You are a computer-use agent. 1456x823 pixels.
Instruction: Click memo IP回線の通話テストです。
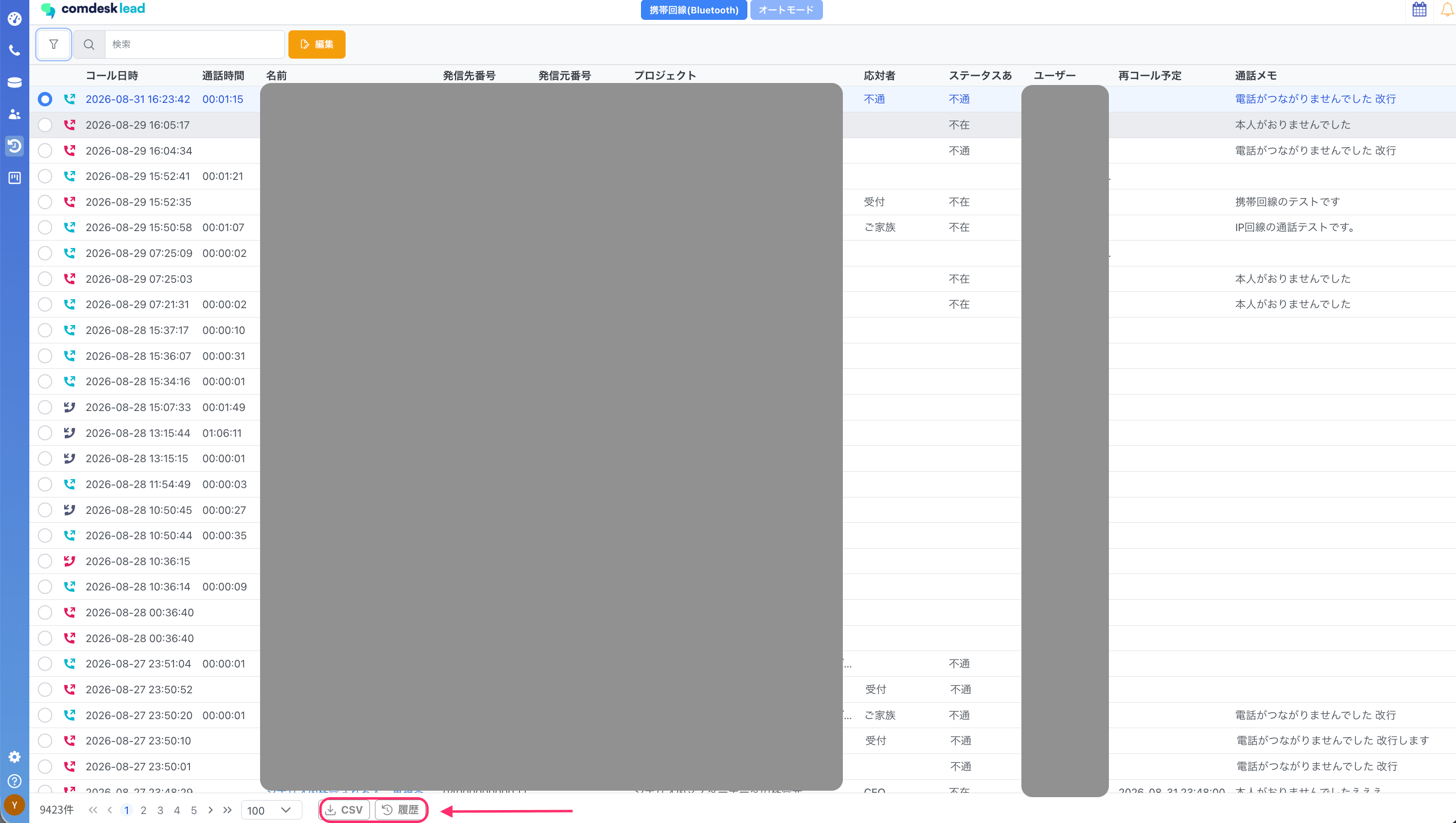pyautogui.click(x=1295, y=227)
